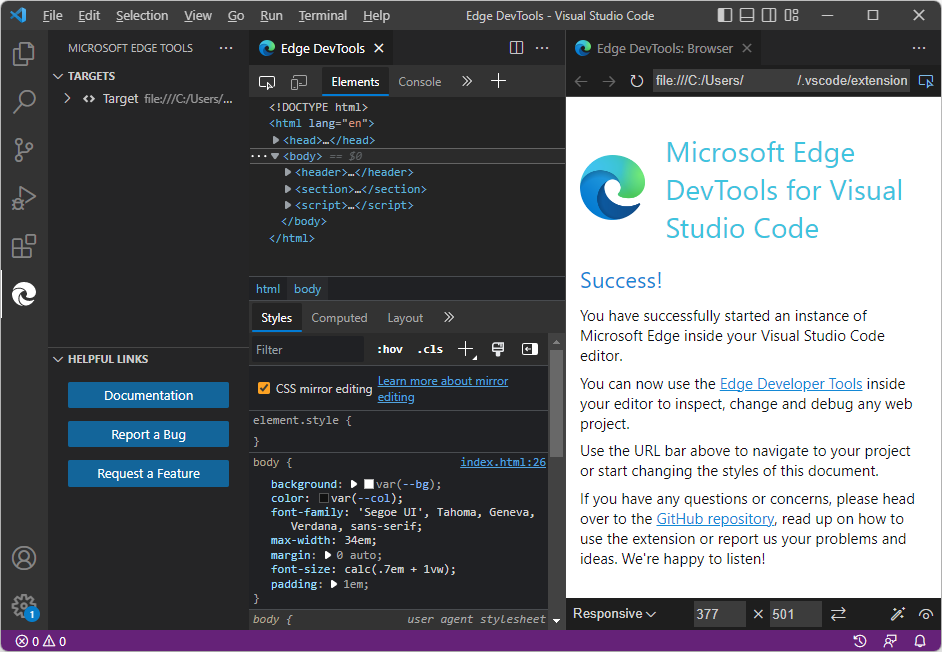The width and height of the screenshot is (942, 652).
Task: Expand the margin property disclosure arrow
Action: 328,555
